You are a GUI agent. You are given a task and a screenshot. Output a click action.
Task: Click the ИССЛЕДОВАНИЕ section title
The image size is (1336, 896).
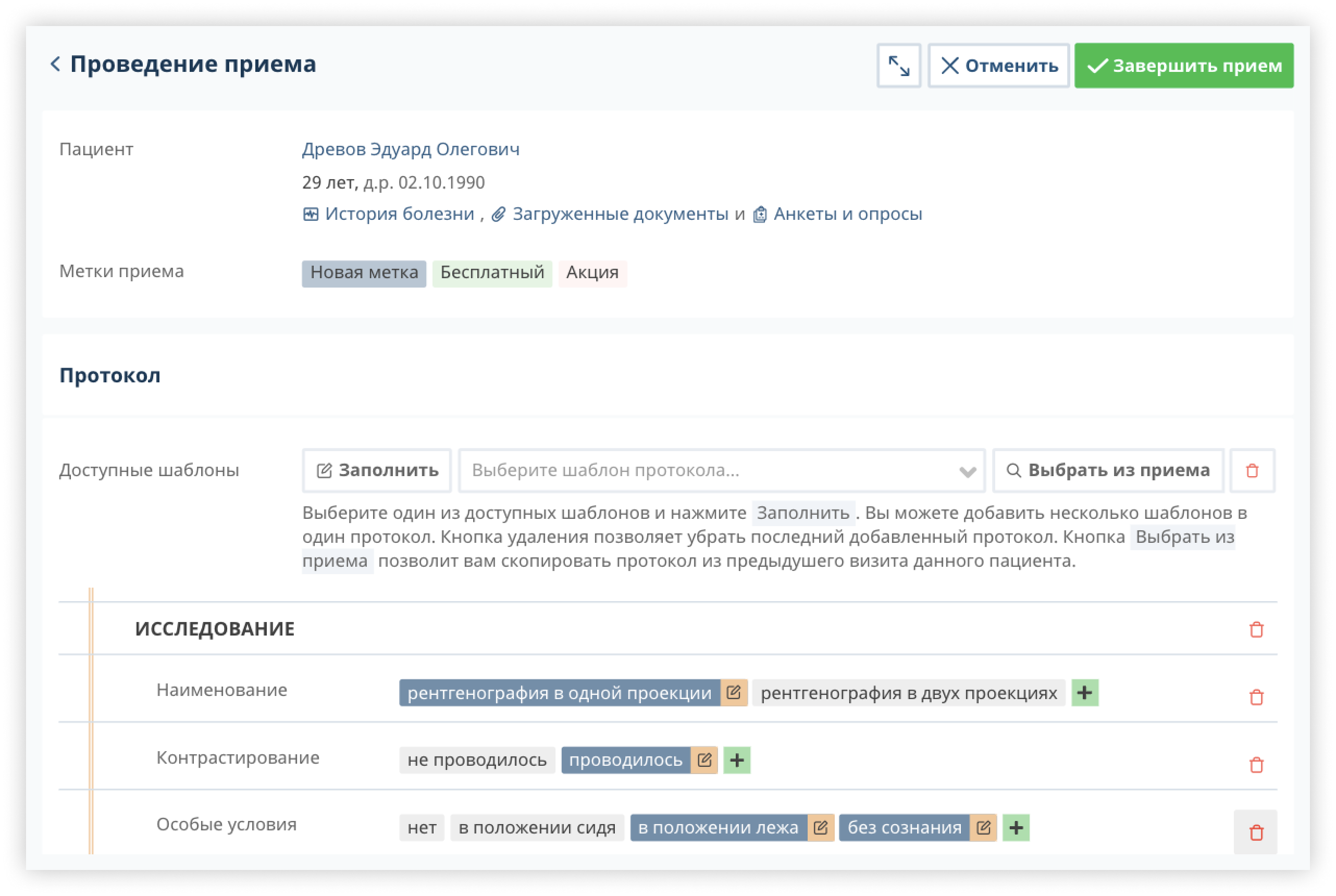click(x=215, y=629)
